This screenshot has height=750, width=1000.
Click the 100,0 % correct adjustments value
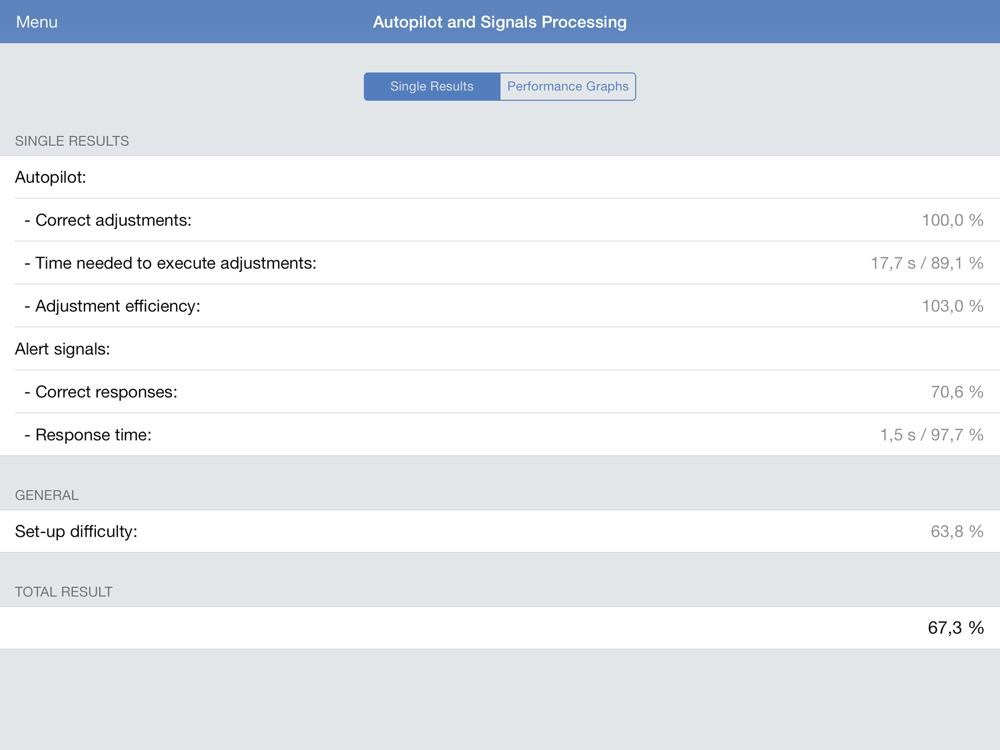952,220
